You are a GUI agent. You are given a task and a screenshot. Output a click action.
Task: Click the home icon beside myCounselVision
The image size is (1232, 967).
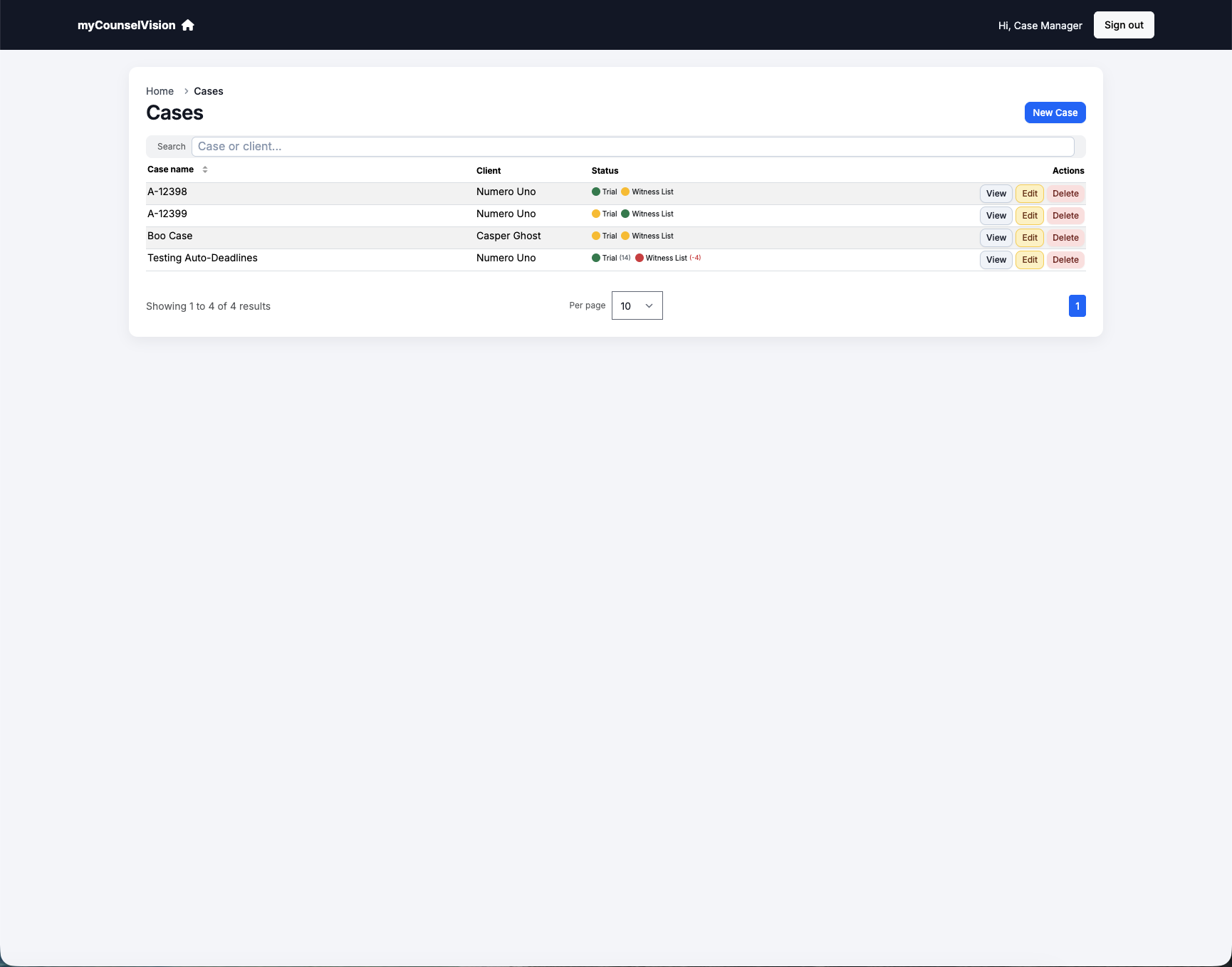pyautogui.click(x=187, y=25)
